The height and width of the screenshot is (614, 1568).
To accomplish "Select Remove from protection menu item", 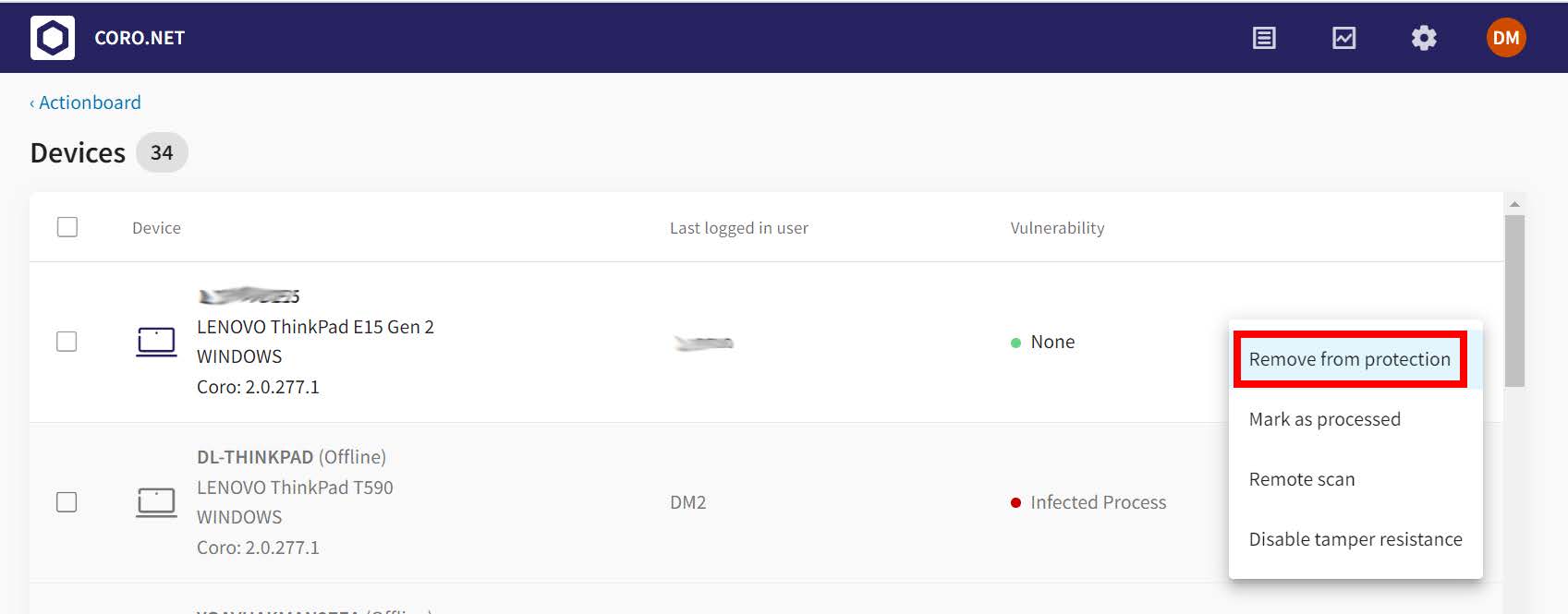I will [1355, 359].
